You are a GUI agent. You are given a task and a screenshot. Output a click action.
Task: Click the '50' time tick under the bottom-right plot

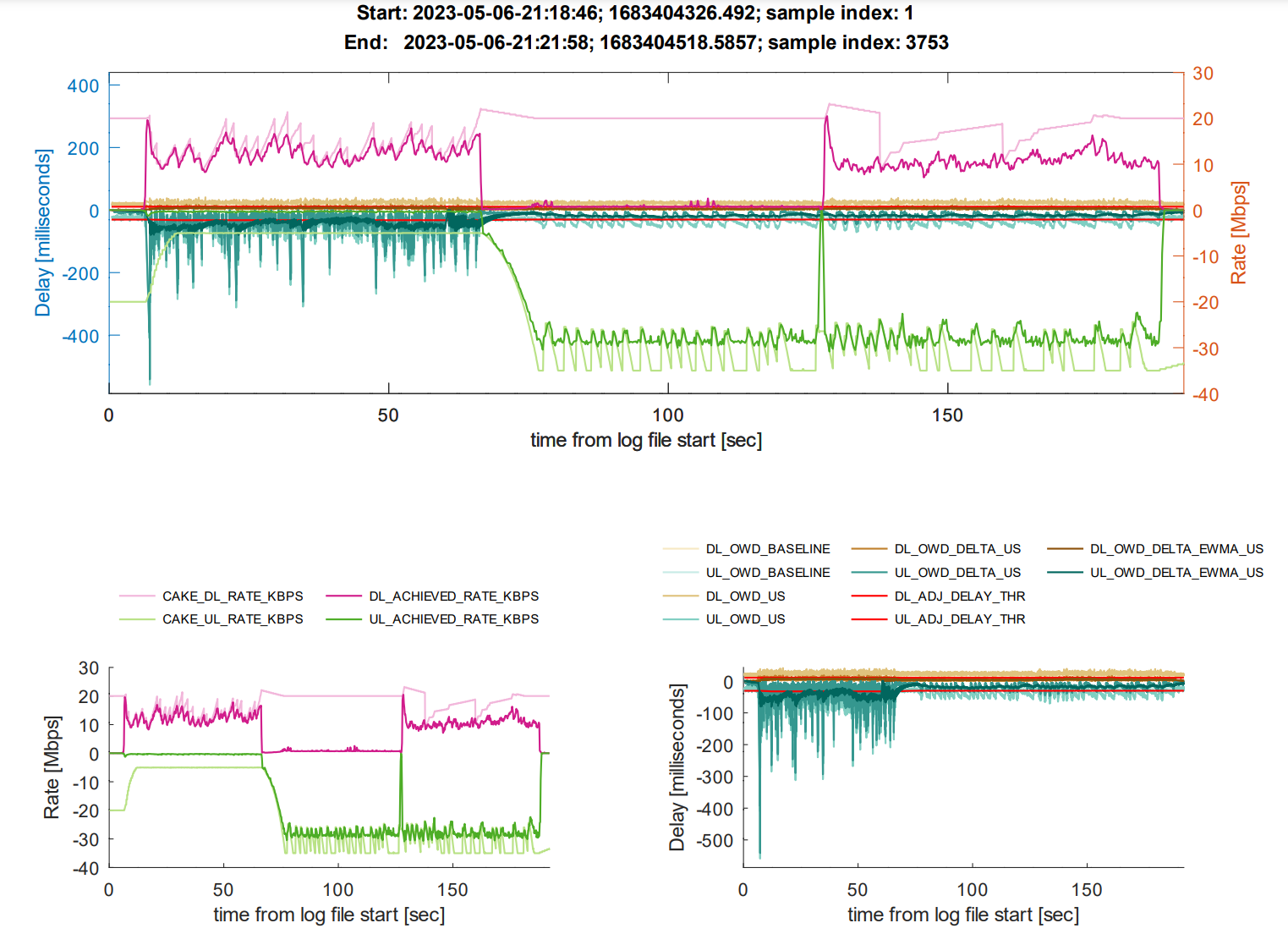tap(858, 890)
